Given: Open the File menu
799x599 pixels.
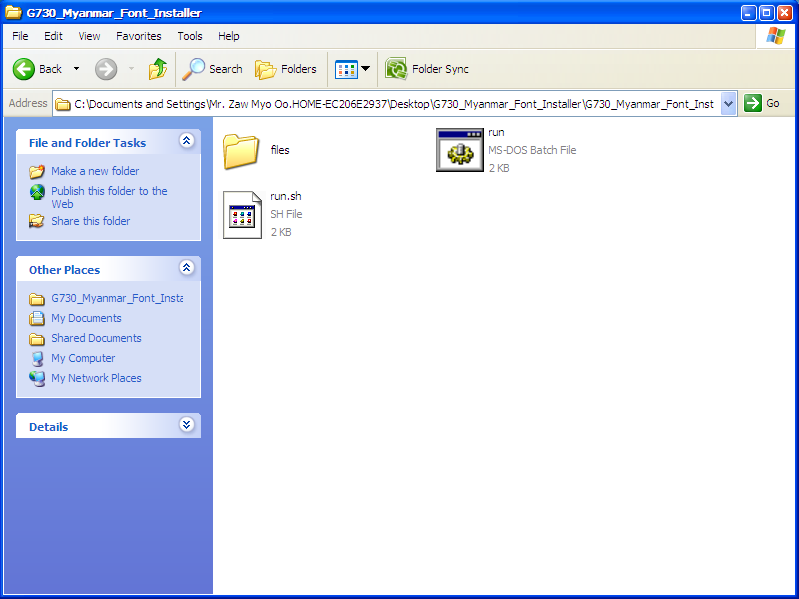Looking at the screenshot, I should click(20, 36).
